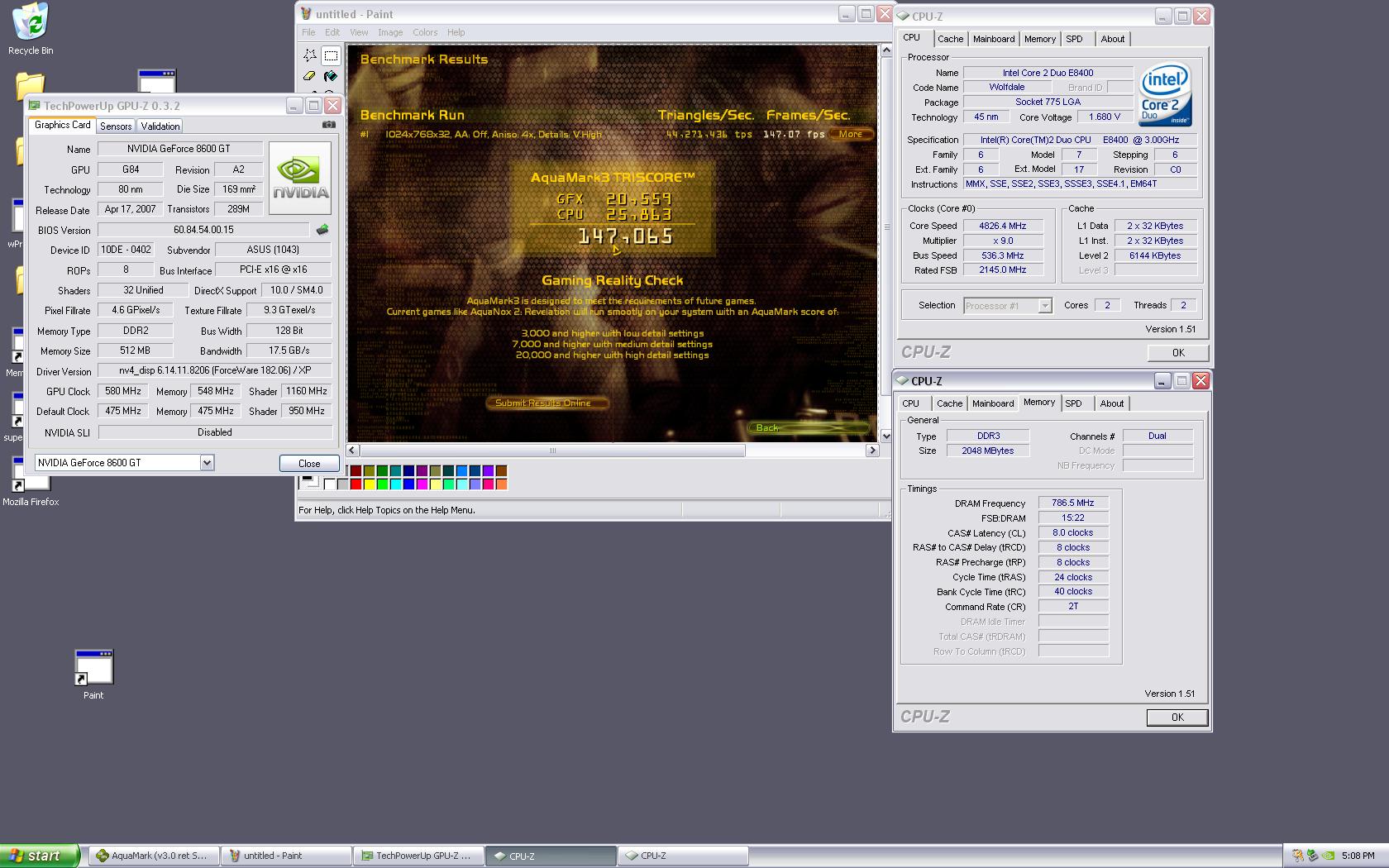The image size is (1389, 868).
Task: Click the Paint vertical scroll down arrow
Action: (885, 436)
